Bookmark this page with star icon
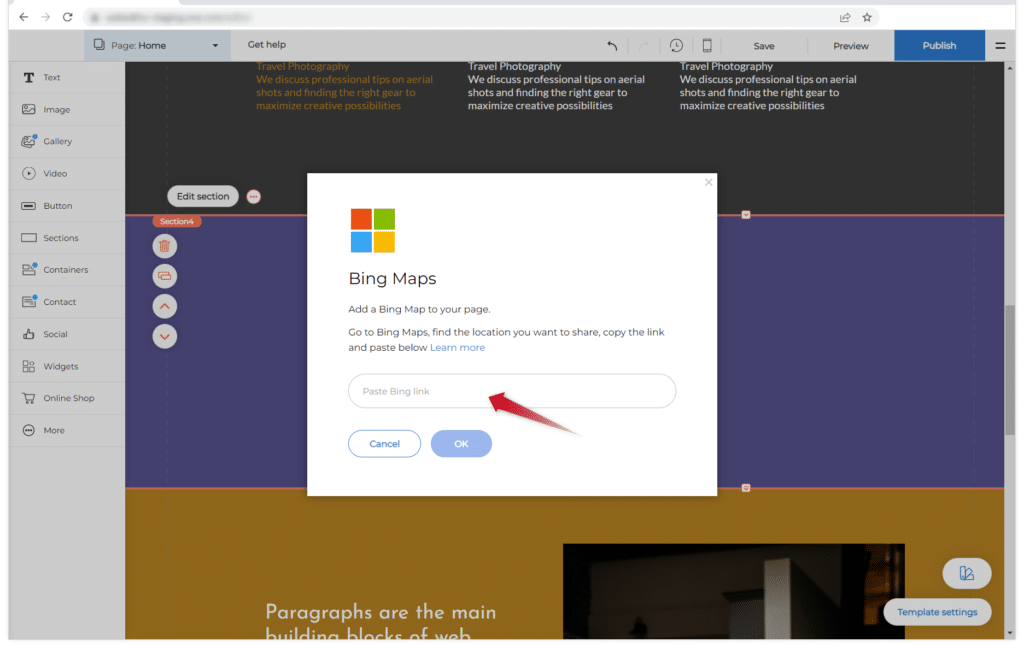This screenshot has height=648, width=1024. pos(867,17)
